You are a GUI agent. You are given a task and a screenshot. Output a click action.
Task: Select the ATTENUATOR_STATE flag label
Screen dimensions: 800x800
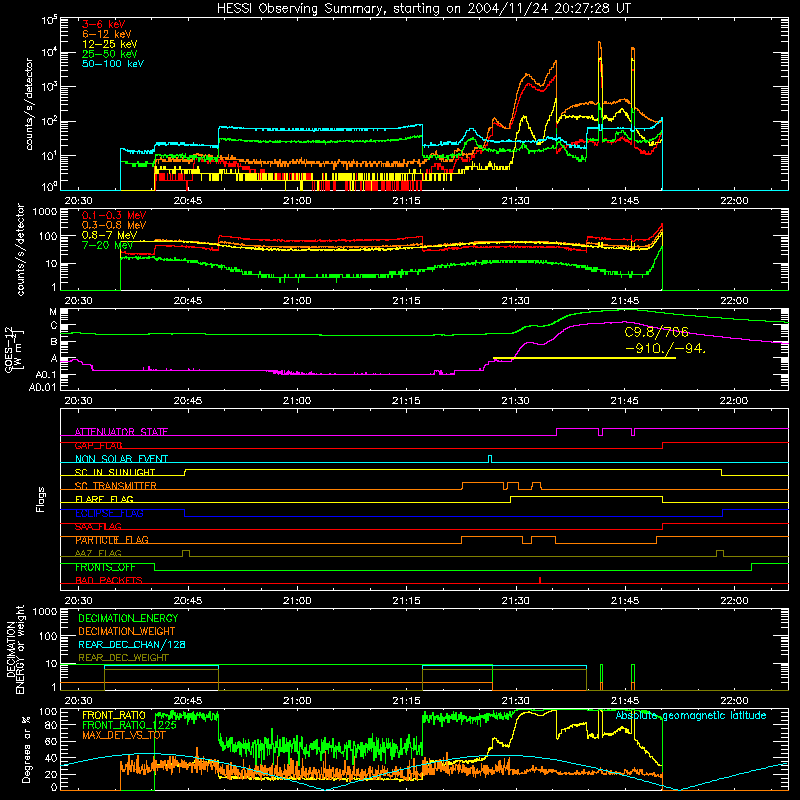coord(121,432)
